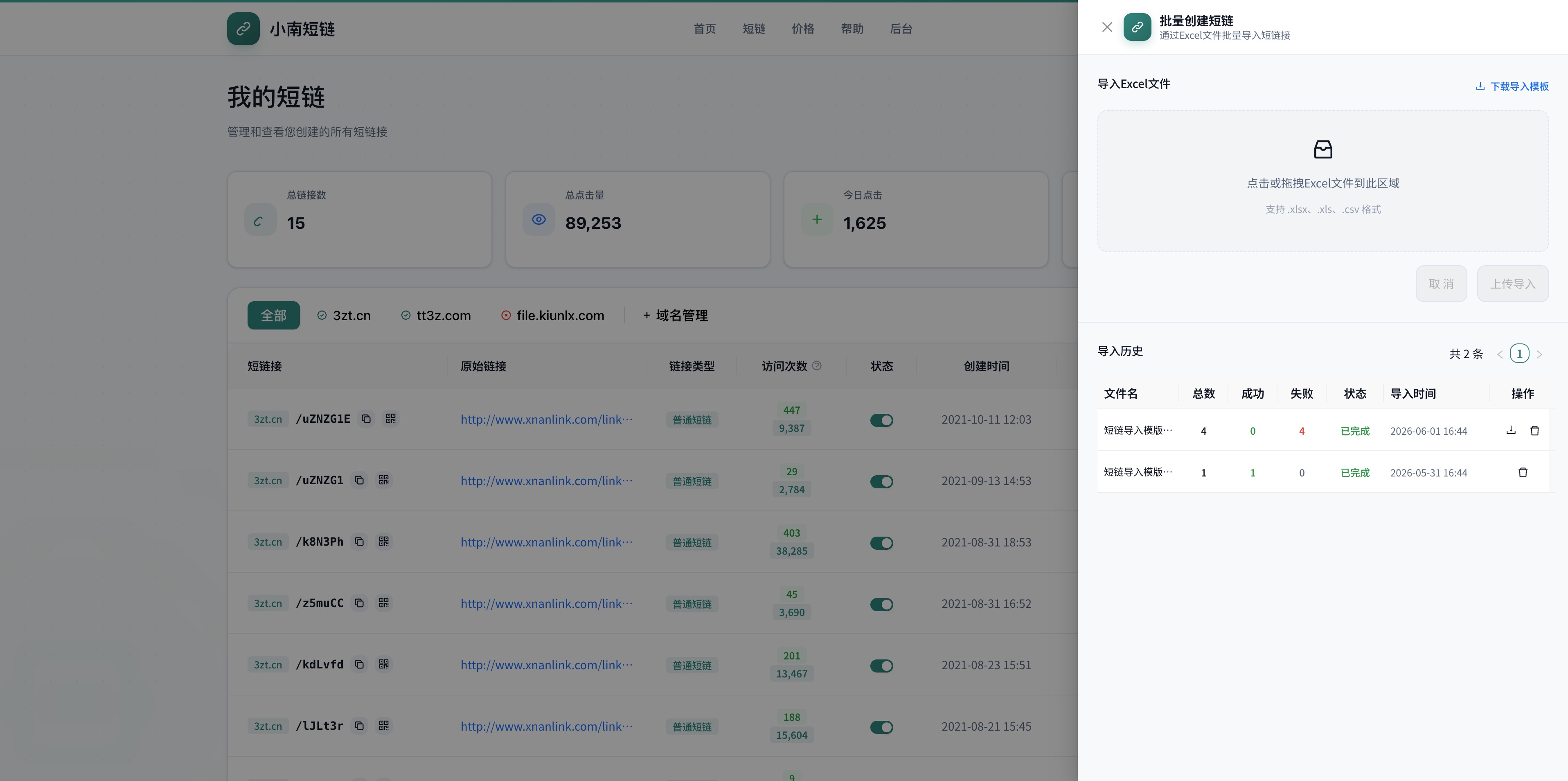1568x781 pixels.
Task: Copy the /uZNZG1E short link
Action: 366,419
